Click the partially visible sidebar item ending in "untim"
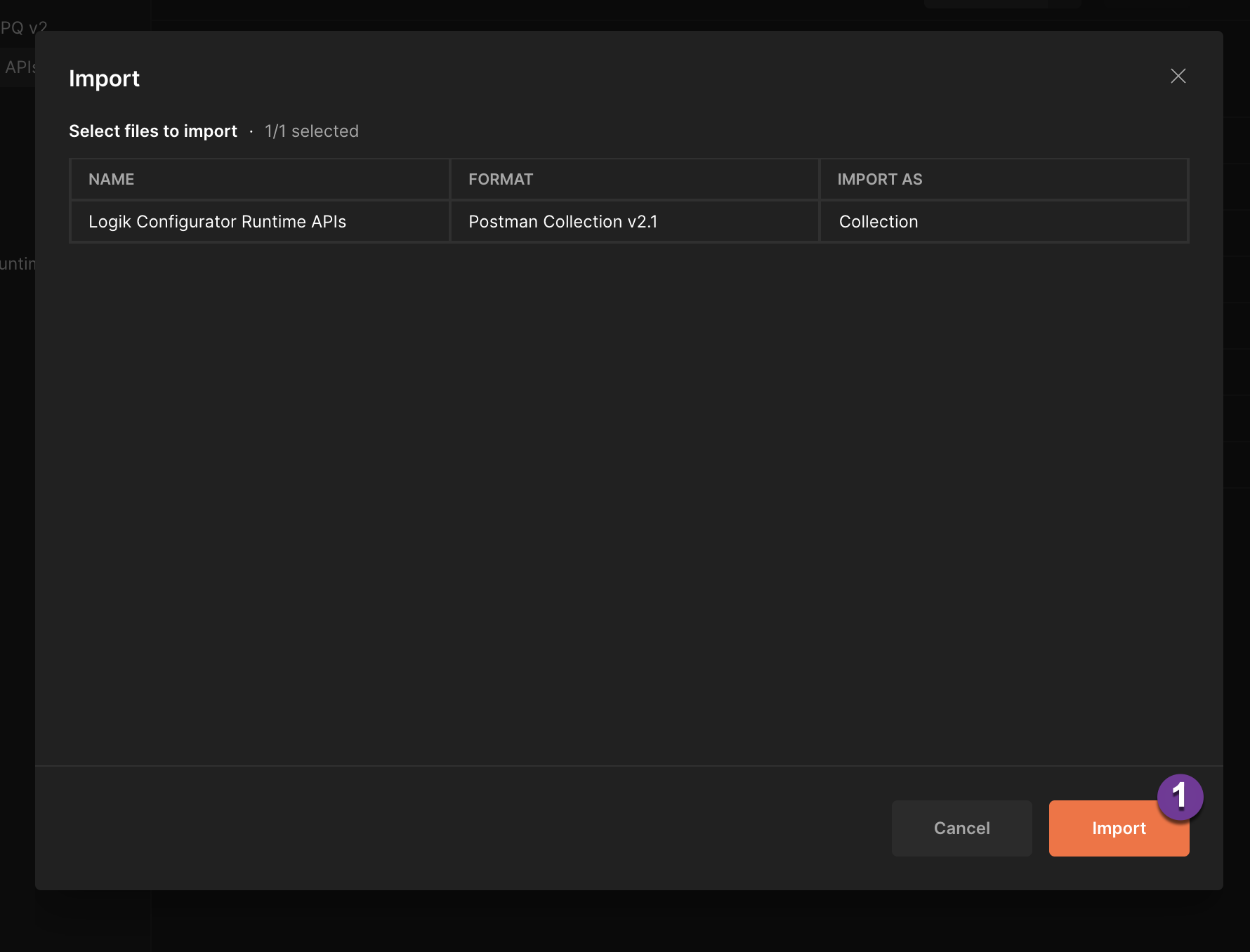Viewport: 1250px width, 952px height. [x=18, y=265]
